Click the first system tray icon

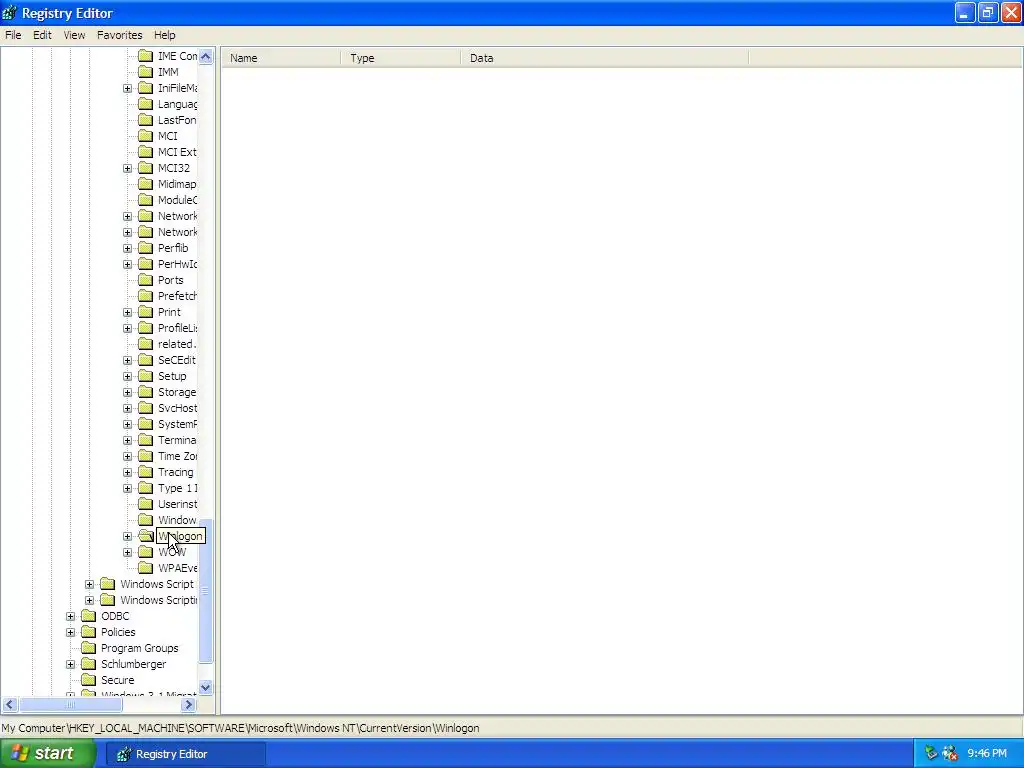click(x=931, y=754)
